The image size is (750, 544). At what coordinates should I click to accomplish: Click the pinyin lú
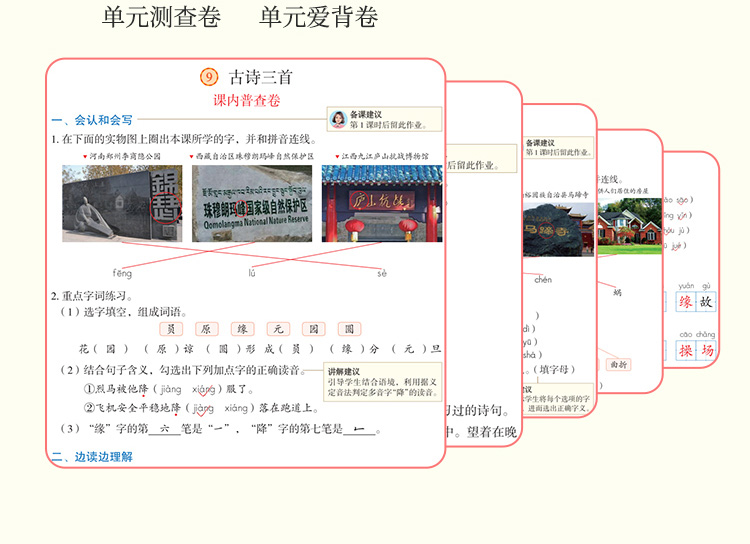coord(252,273)
